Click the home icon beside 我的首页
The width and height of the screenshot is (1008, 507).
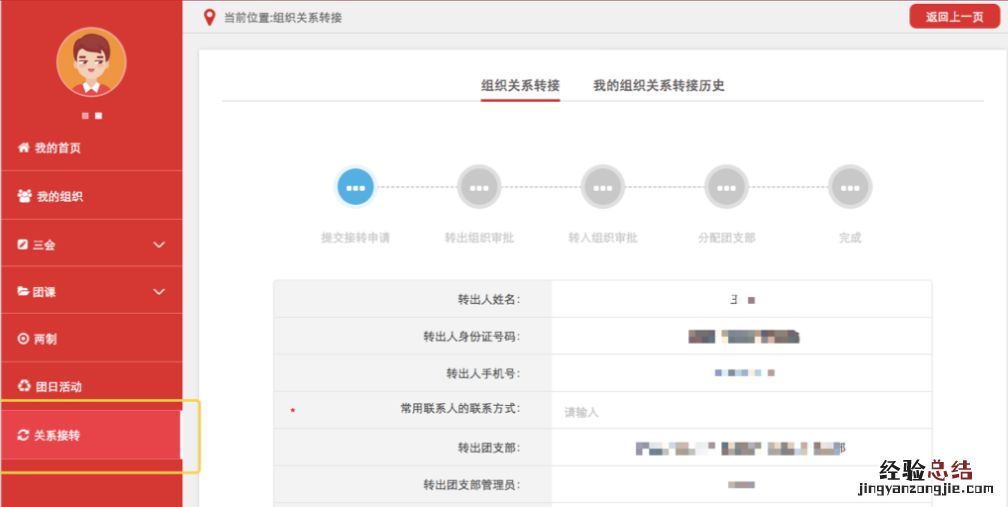(24, 148)
